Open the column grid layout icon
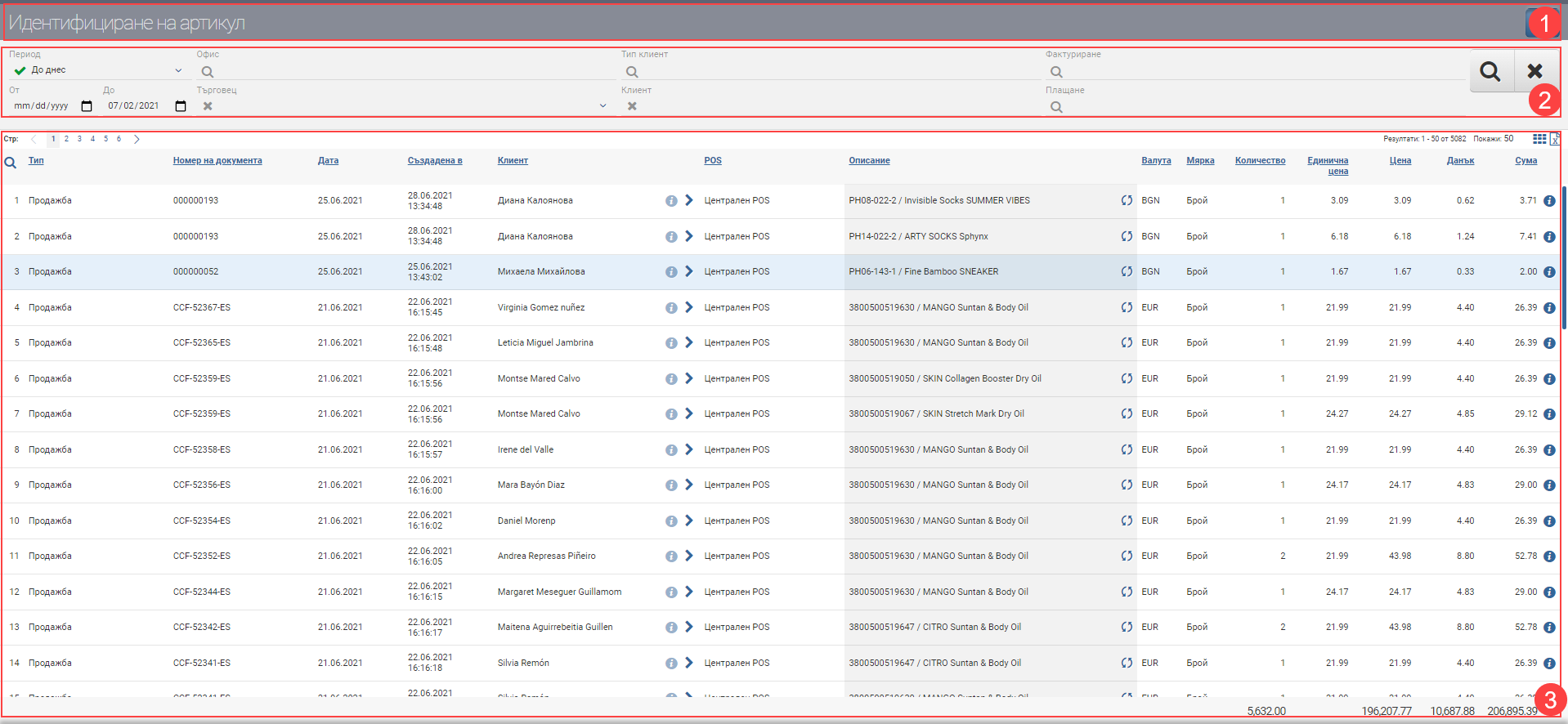The image size is (1568, 724). [x=1539, y=139]
